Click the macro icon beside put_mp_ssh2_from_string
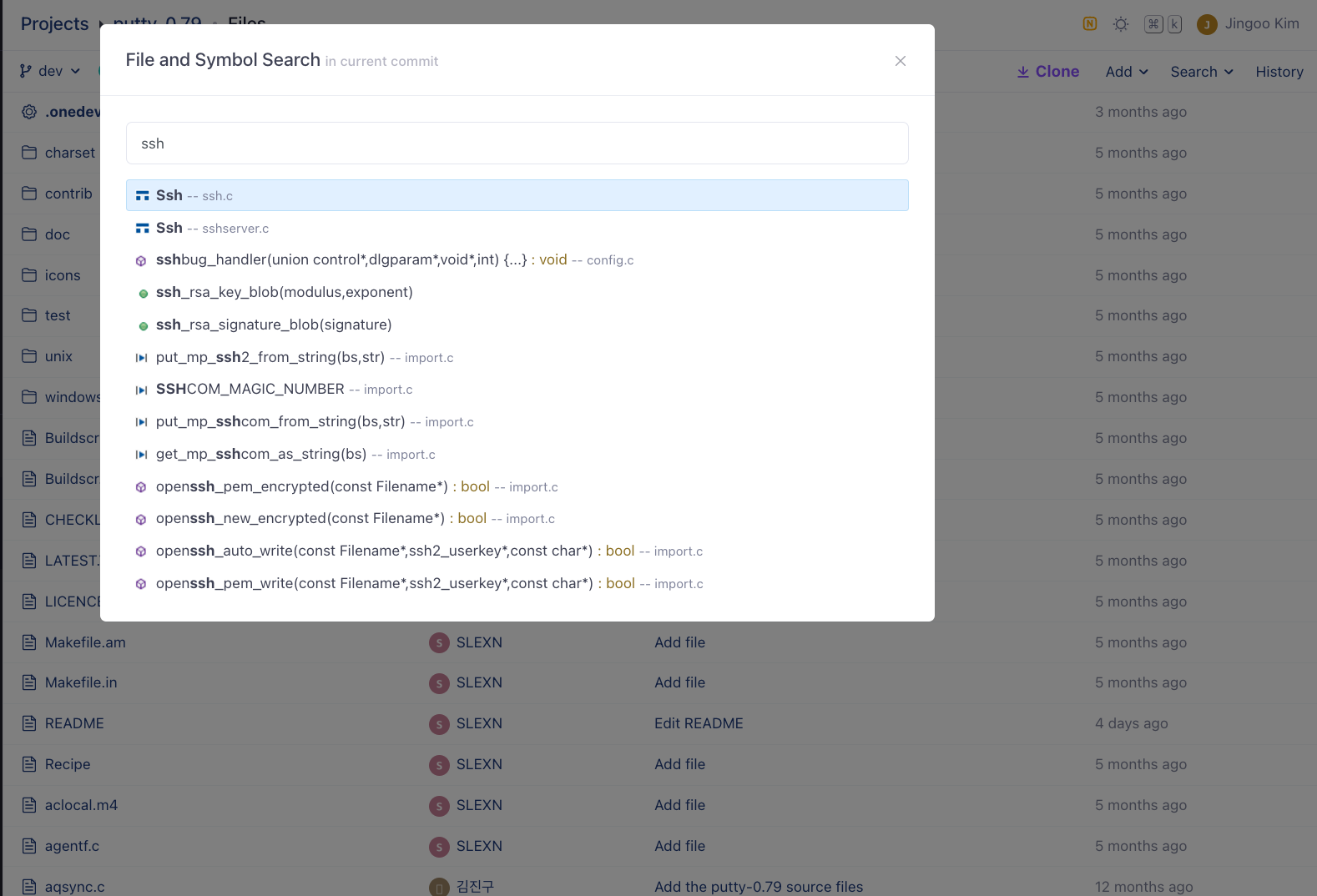Screen dimensions: 1317x896 tap(141, 358)
